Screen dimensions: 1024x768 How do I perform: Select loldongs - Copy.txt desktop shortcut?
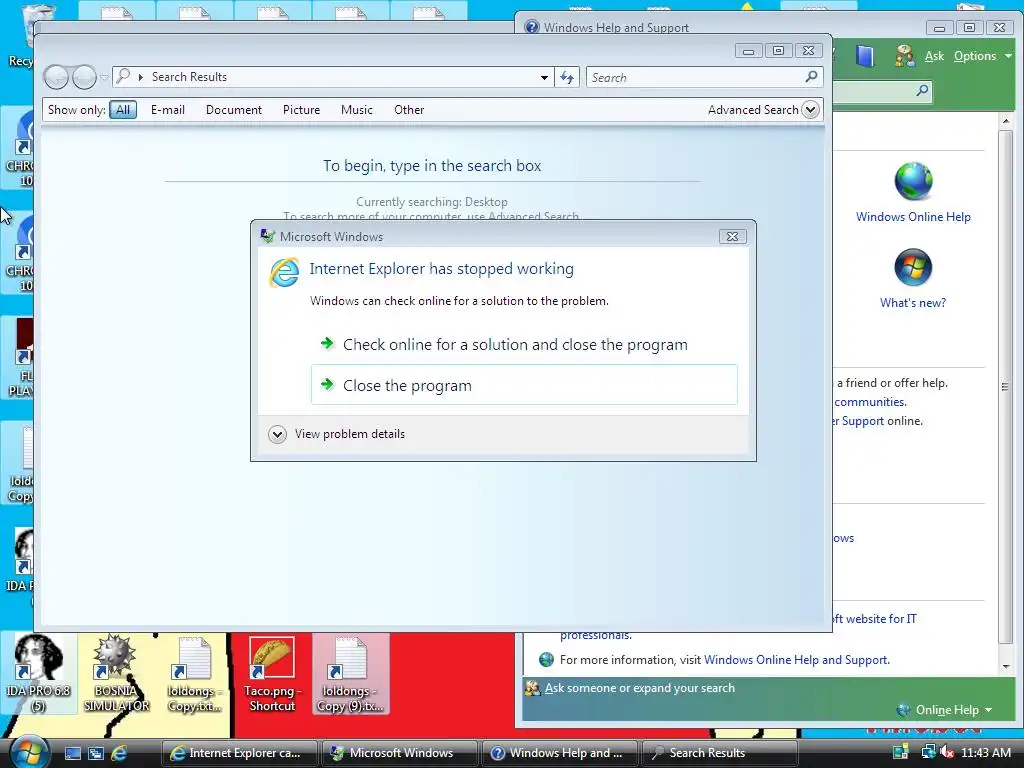click(194, 673)
